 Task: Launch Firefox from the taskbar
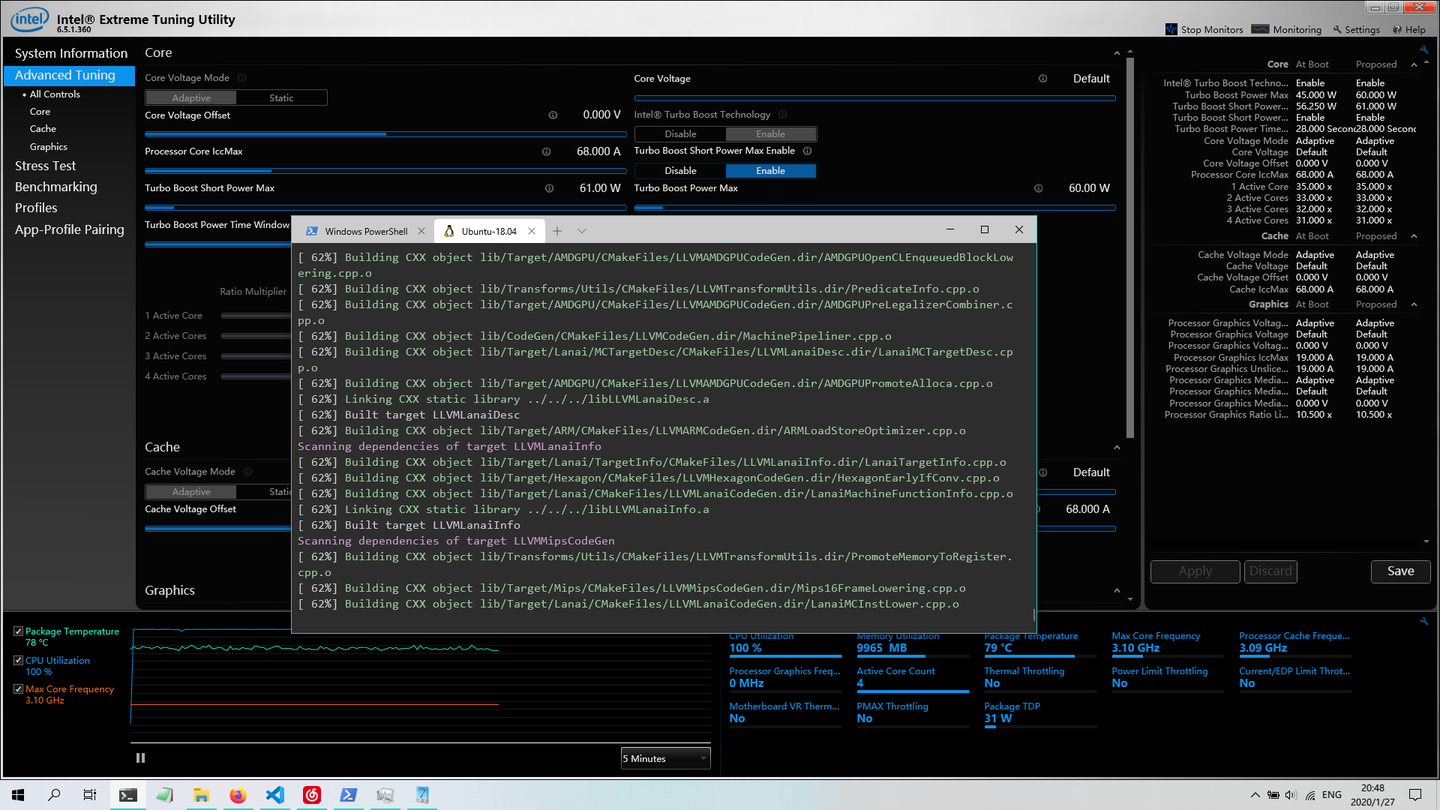click(237, 795)
